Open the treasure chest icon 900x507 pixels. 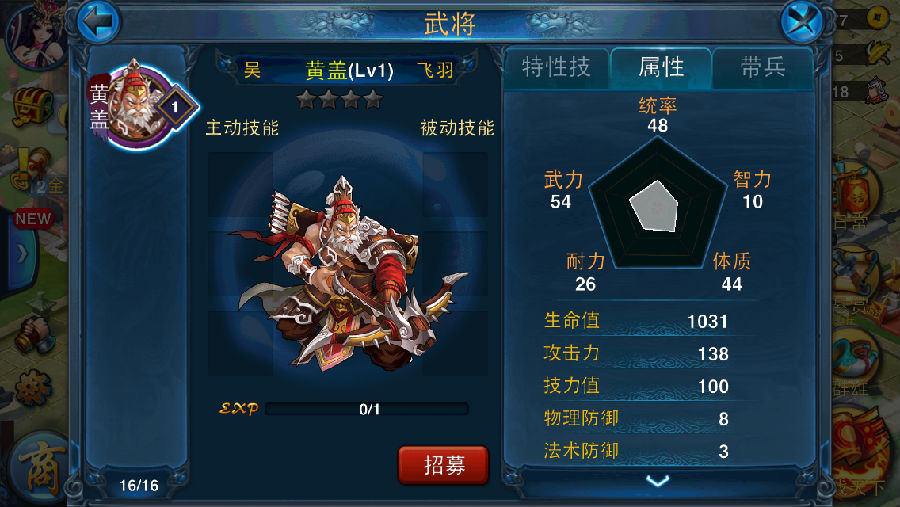click(x=33, y=106)
